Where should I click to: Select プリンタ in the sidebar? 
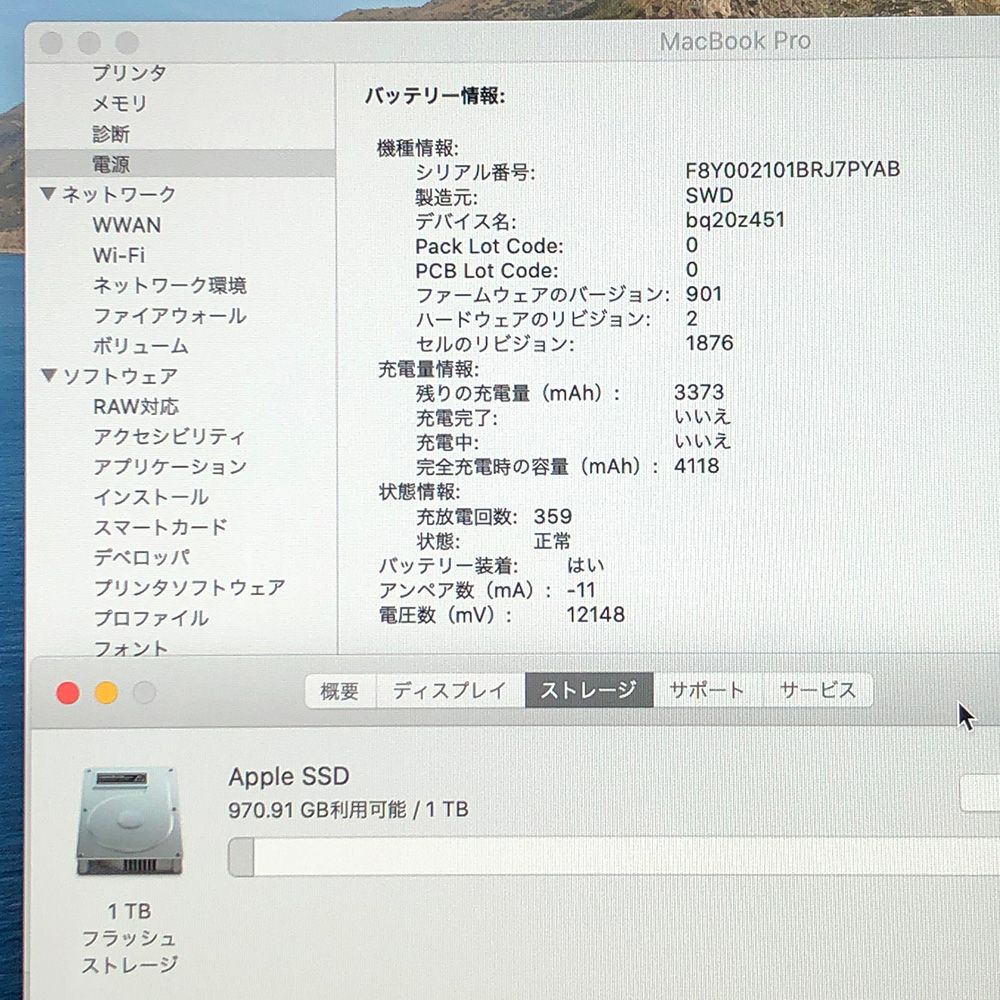coord(129,73)
